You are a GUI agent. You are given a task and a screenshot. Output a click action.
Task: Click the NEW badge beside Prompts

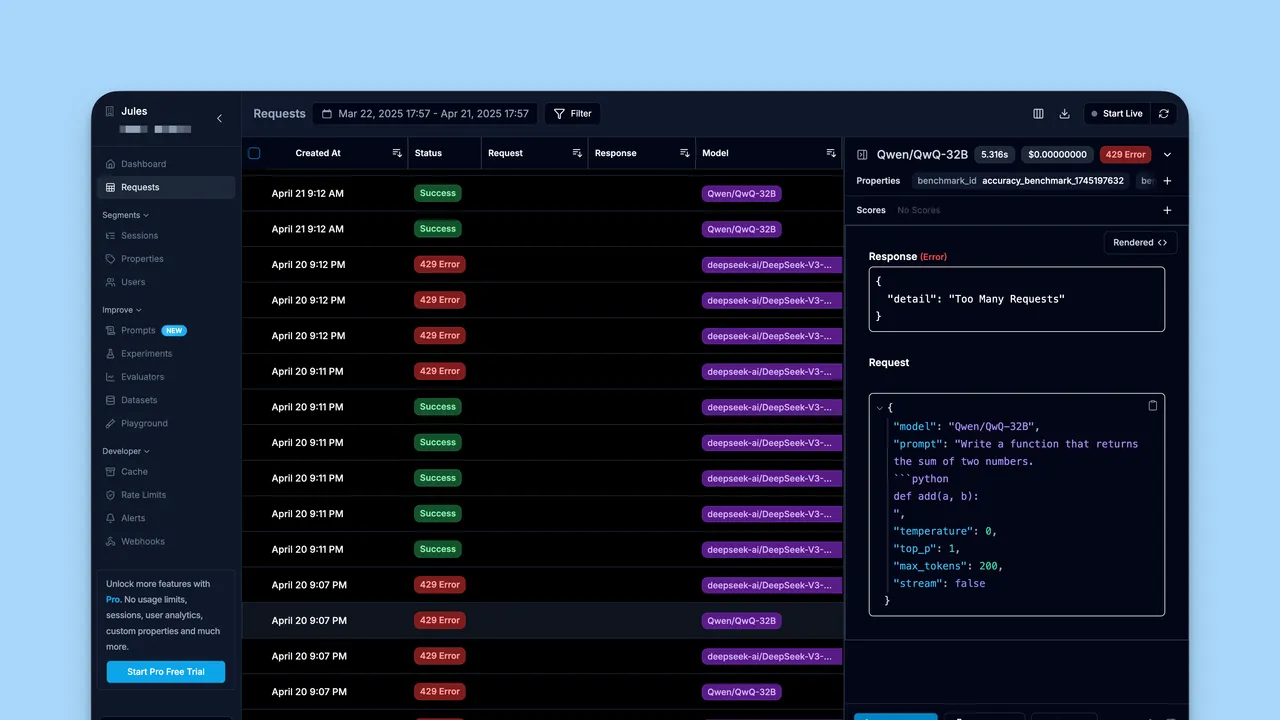point(175,330)
